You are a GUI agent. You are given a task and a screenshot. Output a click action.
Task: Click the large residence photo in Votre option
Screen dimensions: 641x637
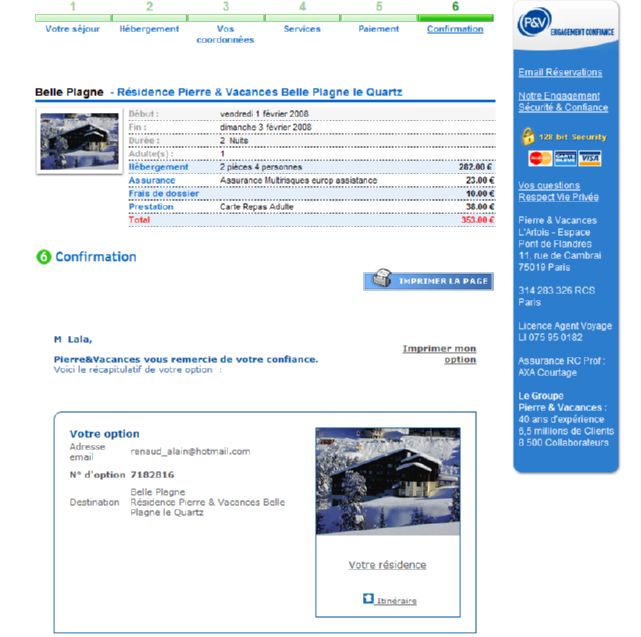(388, 481)
